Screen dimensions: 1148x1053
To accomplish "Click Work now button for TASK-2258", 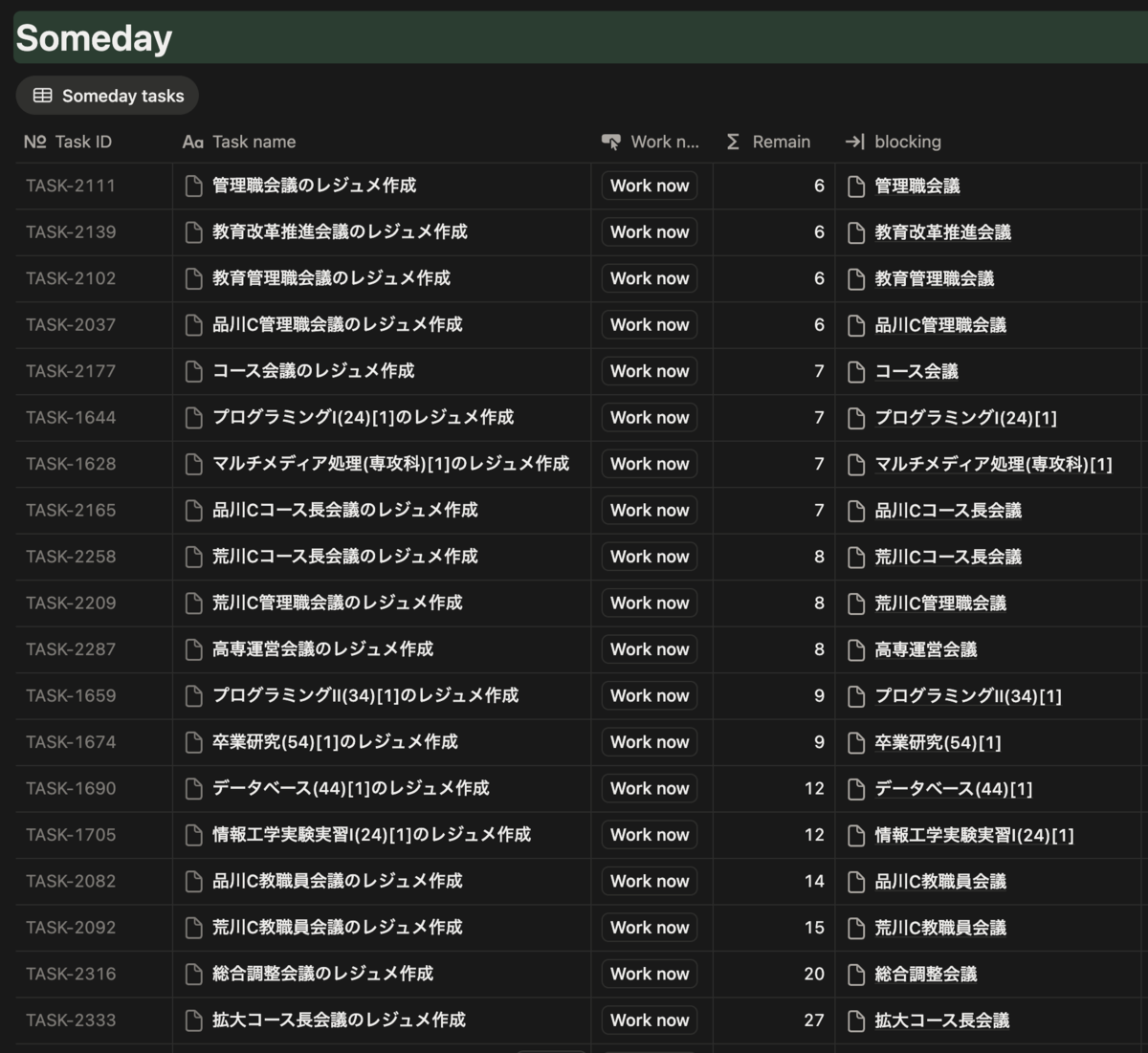I will 650,557.
